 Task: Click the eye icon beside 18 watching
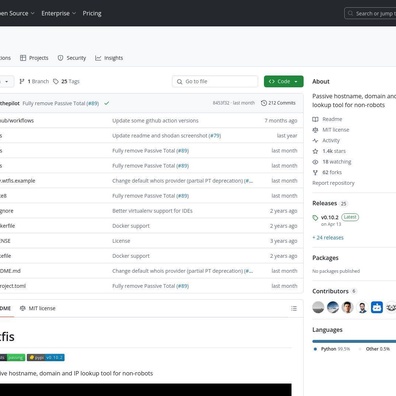pyautogui.click(x=315, y=162)
